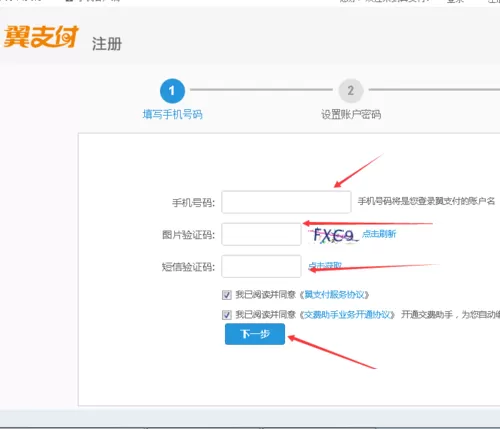Uncheck the 交费助手业务开通协议 agreement checkbox

pos(227,315)
